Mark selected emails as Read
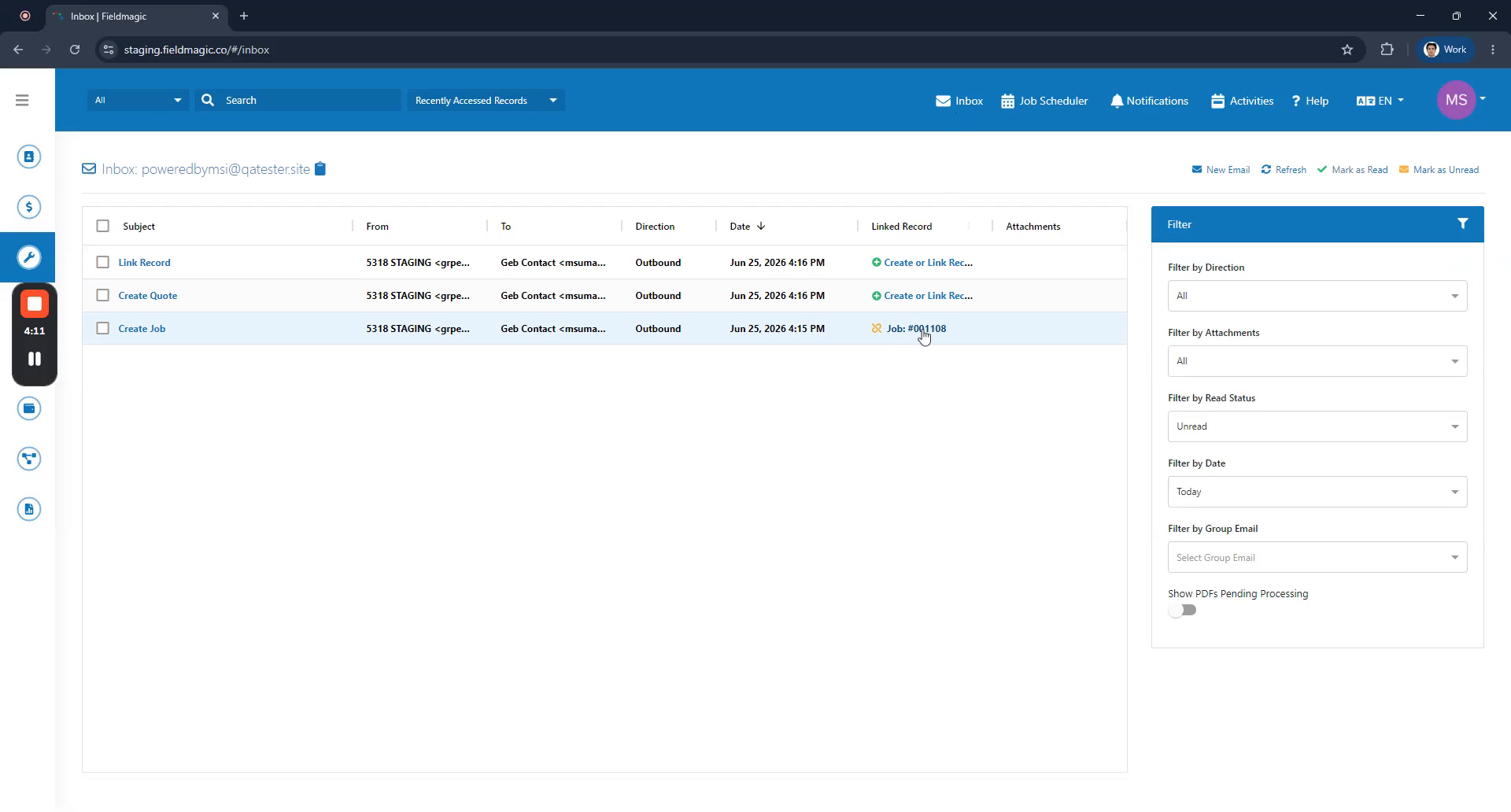The image size is (1511, 812). [1352, 169]
